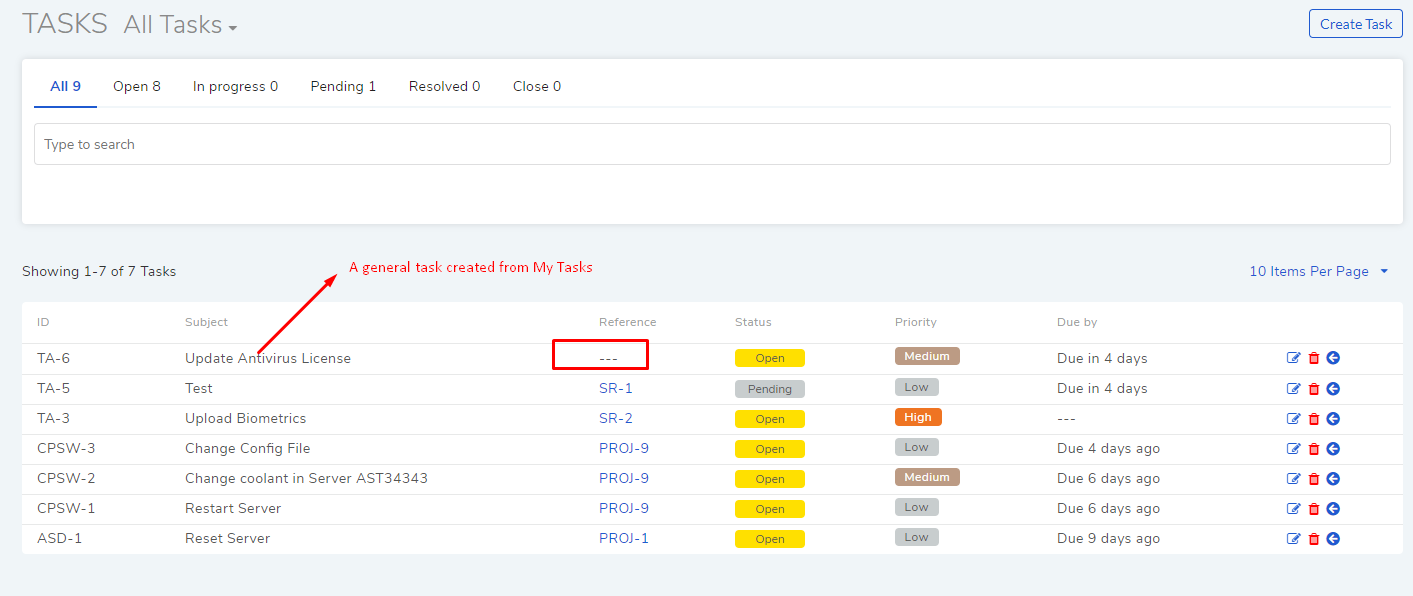1413x596 pixels.
Task: Click the Open status badge for TA-6
Action: point(770,358)
